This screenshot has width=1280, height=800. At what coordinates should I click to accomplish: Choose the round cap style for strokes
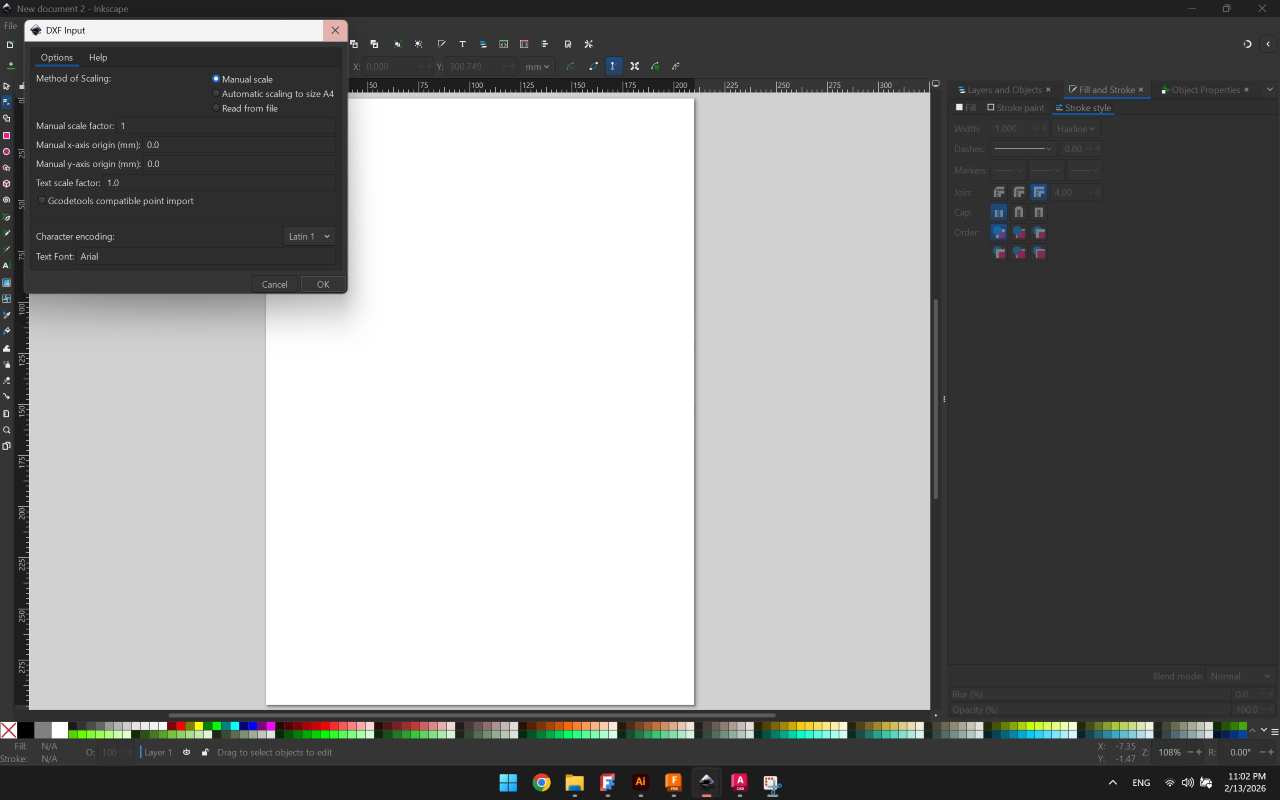click(1018, 212)
